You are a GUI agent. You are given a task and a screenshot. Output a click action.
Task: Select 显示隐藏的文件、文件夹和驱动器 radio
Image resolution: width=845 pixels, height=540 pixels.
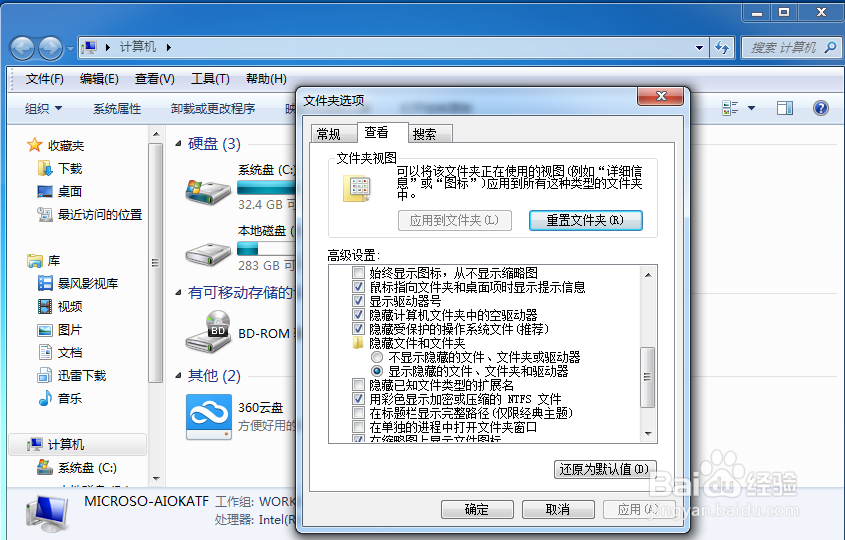click(377, 371)
